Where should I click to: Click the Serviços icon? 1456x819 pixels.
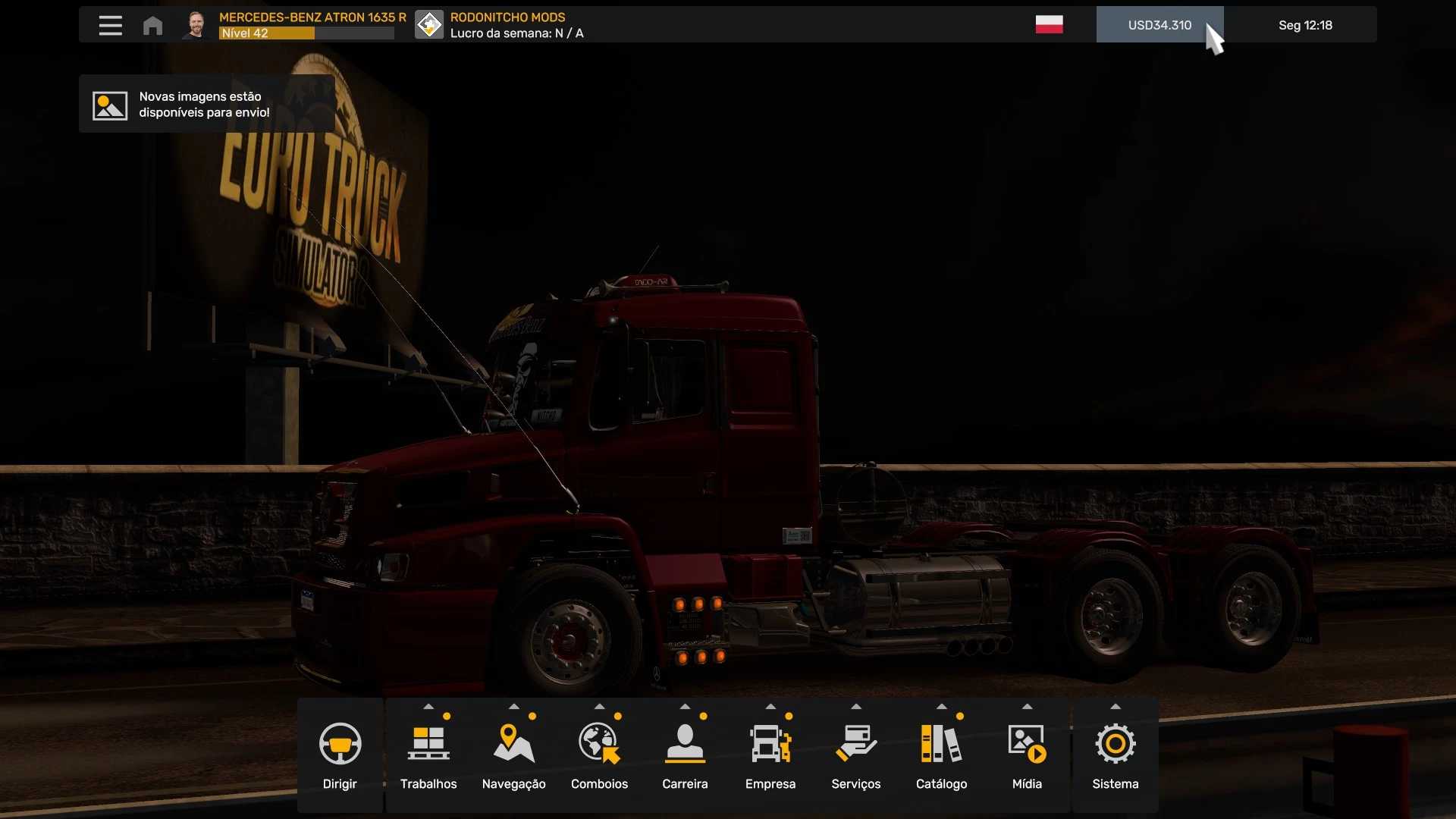[855, 743]
